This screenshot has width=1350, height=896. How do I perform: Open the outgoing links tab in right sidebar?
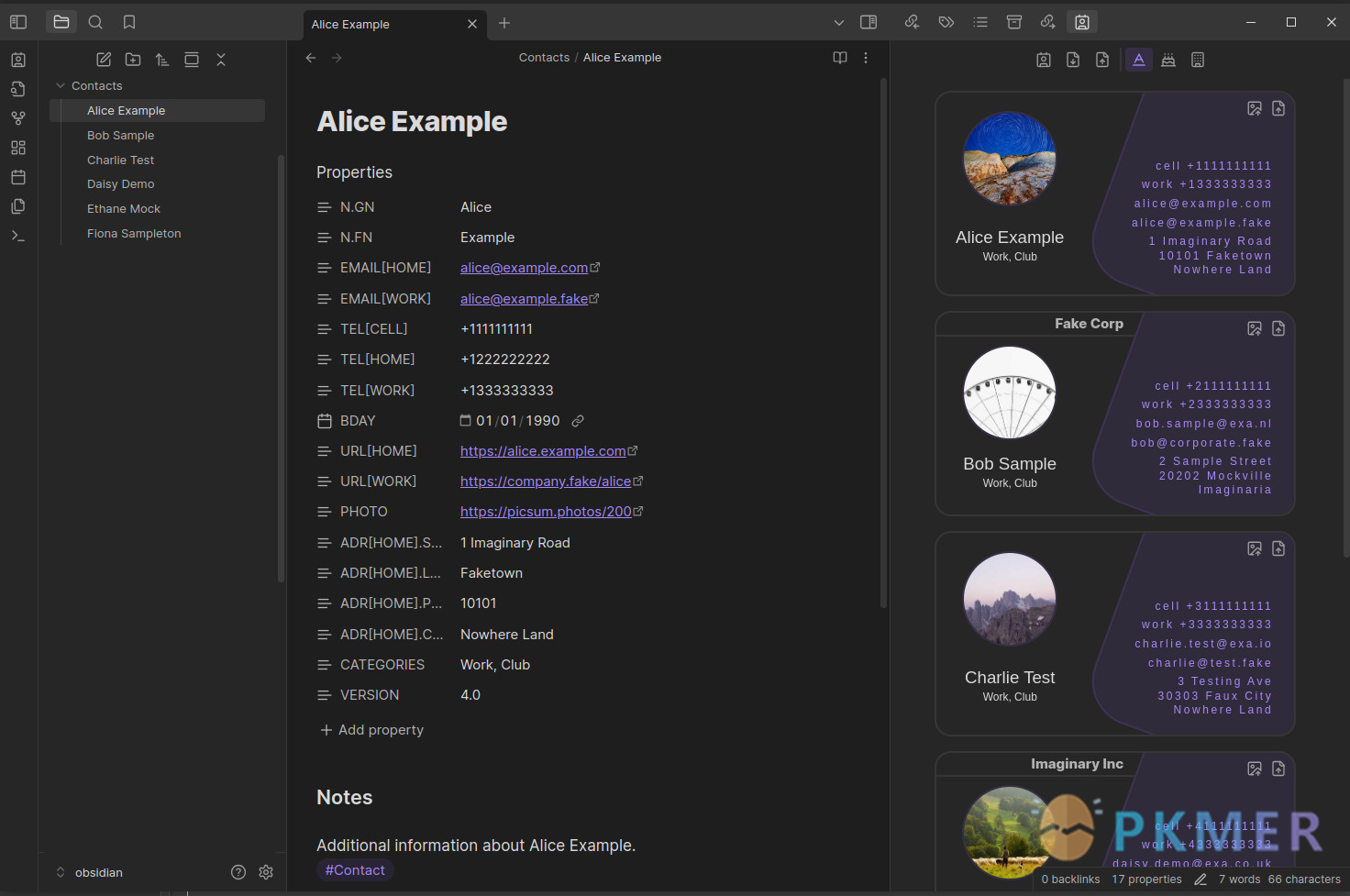tap(1047, 22)
